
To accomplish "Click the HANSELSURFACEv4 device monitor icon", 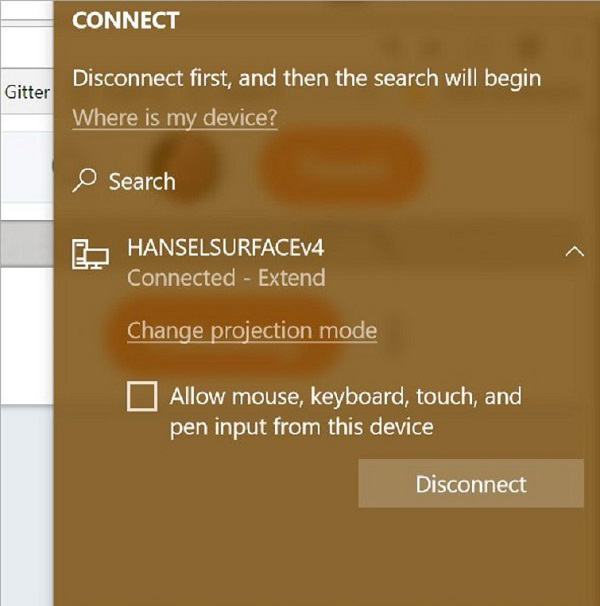I will 90,258.
